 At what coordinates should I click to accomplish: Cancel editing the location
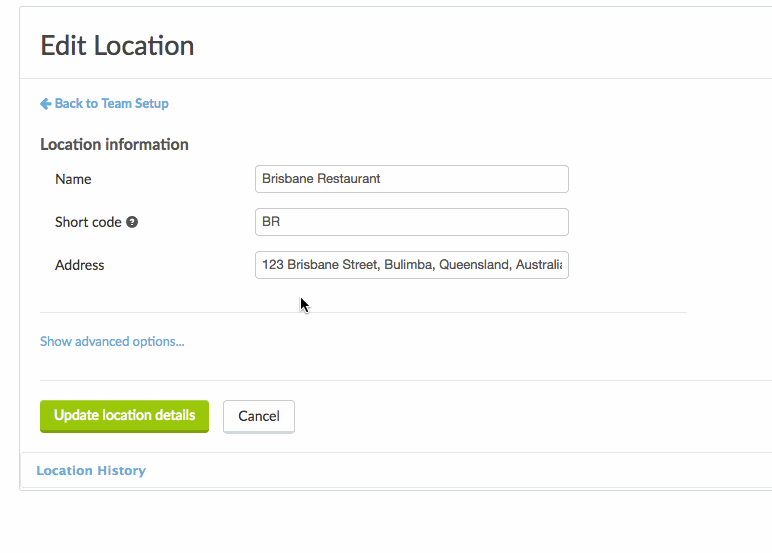tap(259, 417)
